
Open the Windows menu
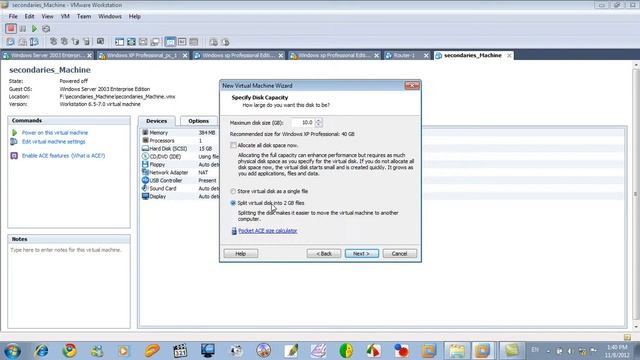point(110,16)
